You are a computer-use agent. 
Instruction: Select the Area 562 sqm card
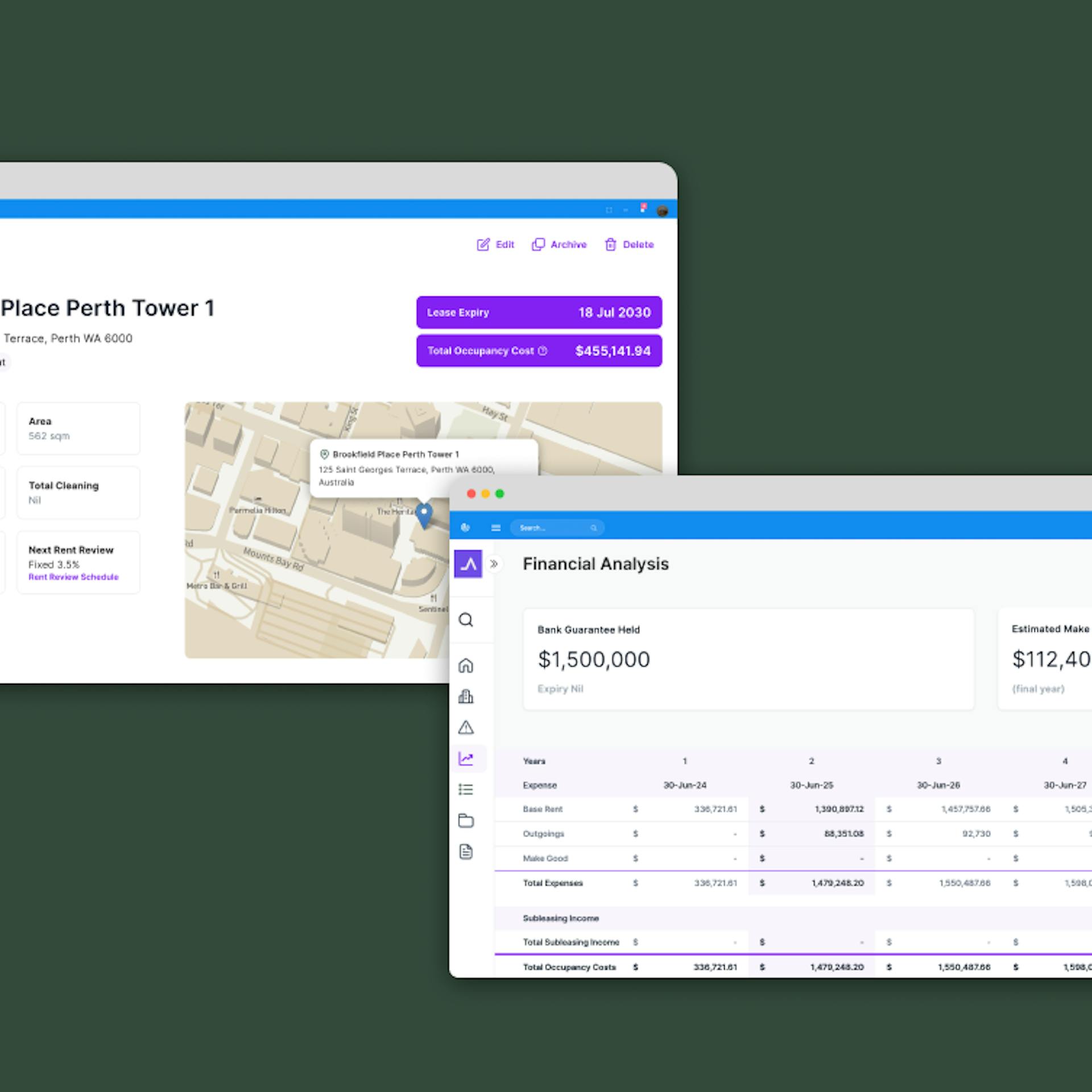coord(78,428)
